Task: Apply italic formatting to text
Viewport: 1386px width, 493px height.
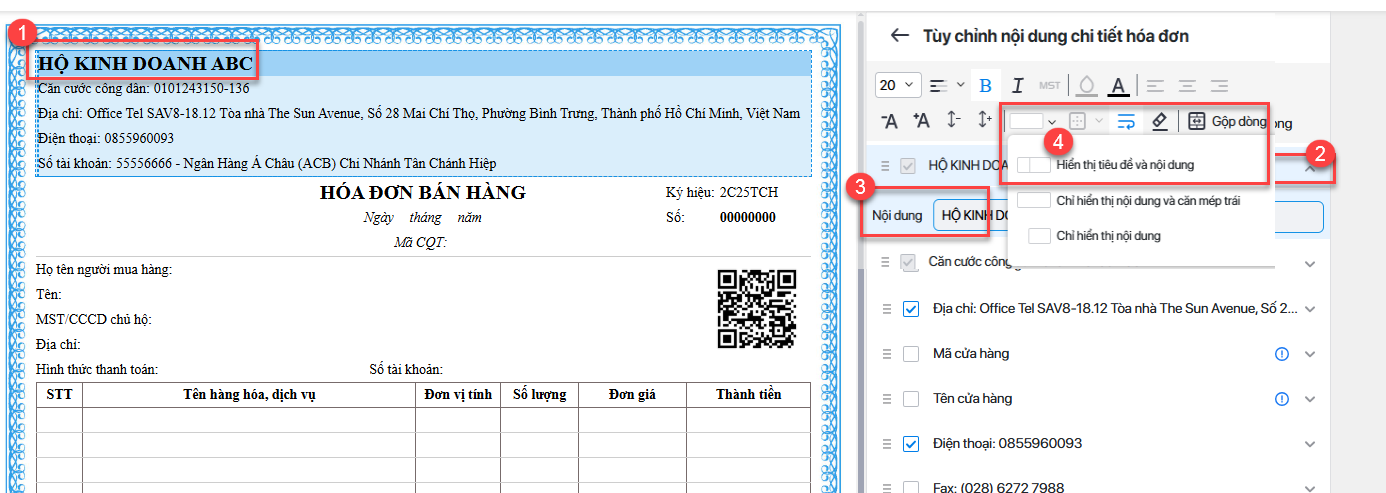Action: 1018,85
